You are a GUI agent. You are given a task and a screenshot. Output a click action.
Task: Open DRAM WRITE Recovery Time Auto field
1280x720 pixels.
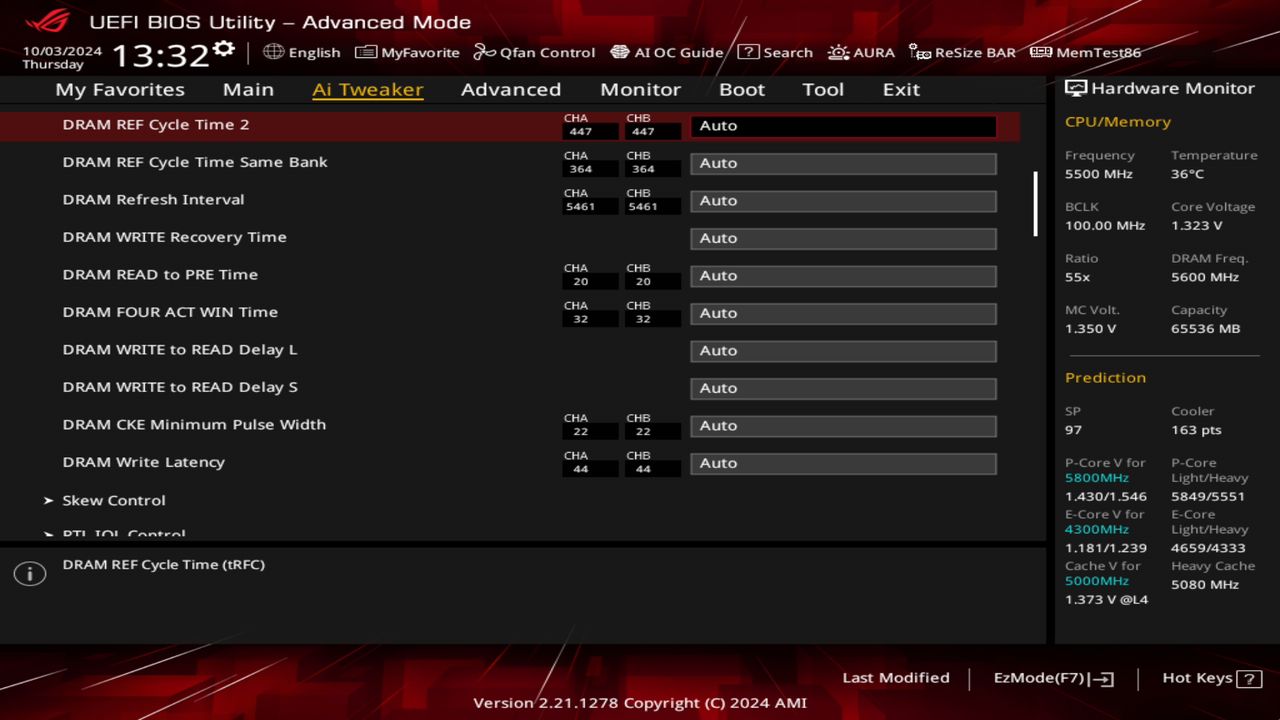coord(843,238)
